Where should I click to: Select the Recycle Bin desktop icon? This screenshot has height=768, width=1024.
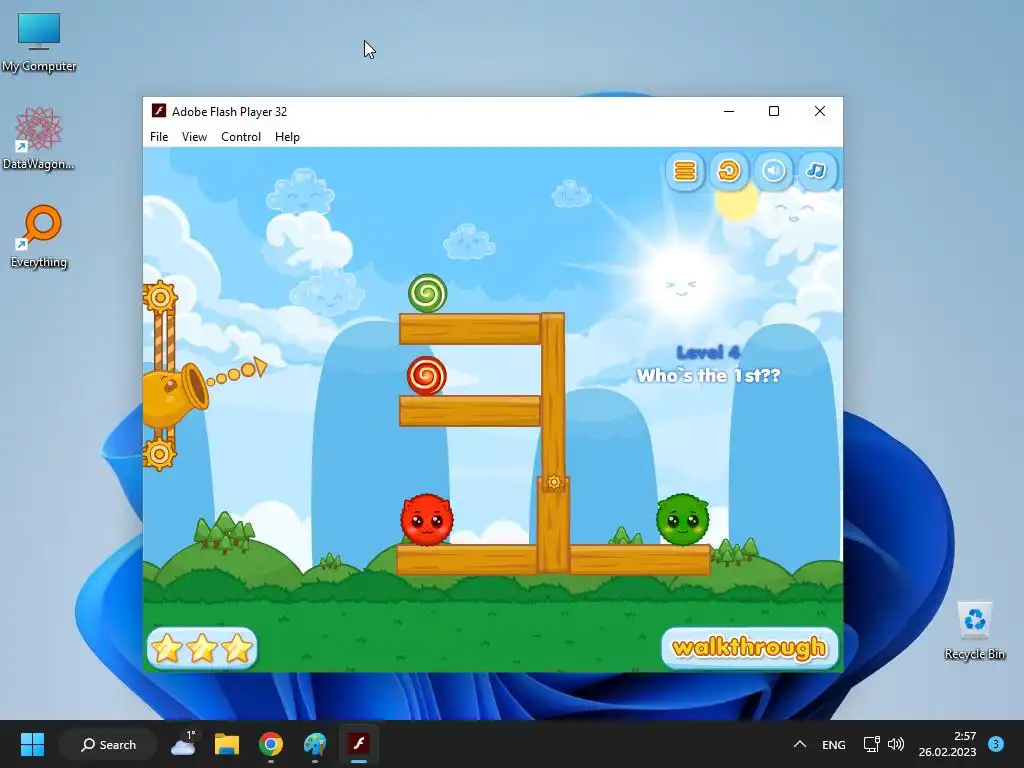974,631
